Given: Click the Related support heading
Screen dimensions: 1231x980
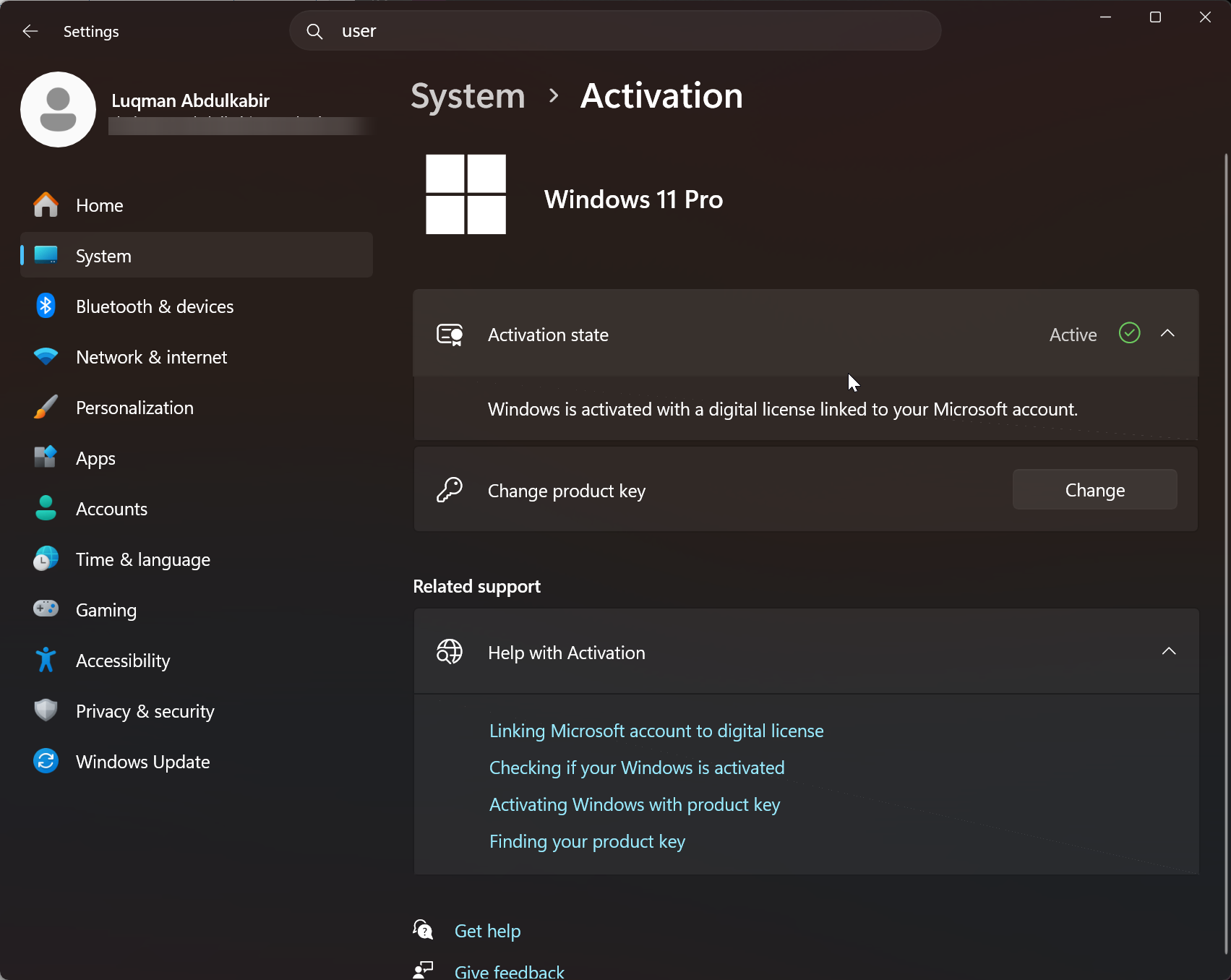Looking at the screenshot, I should pyautogui.click(x=476, y=586).
